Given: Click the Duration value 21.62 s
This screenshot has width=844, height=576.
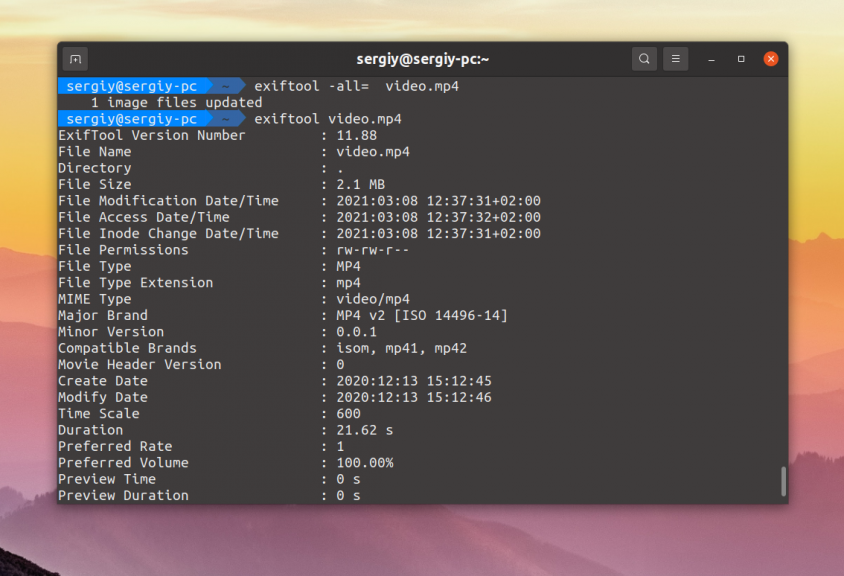Looking at the screenshot, I should [x=364, y=430].
